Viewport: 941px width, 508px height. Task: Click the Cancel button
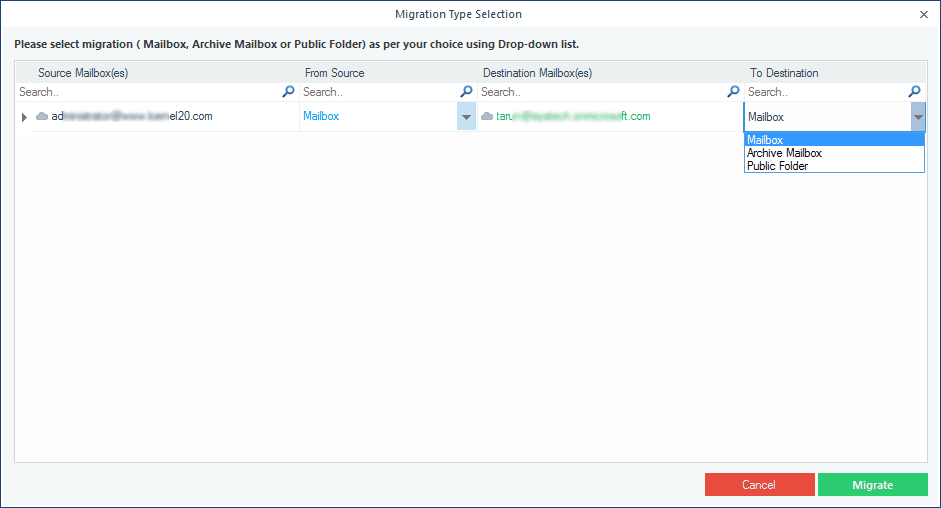click(759, 485)
